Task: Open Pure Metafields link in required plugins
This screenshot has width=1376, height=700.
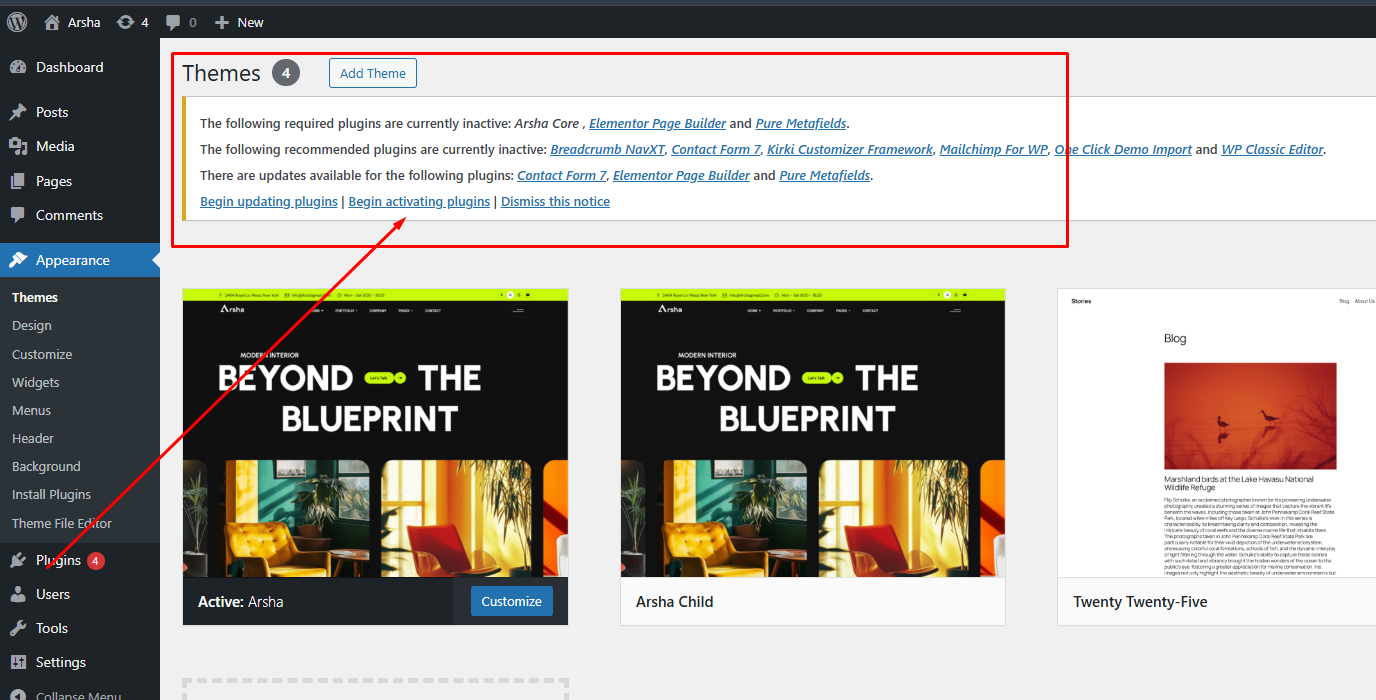Action: 801,123
